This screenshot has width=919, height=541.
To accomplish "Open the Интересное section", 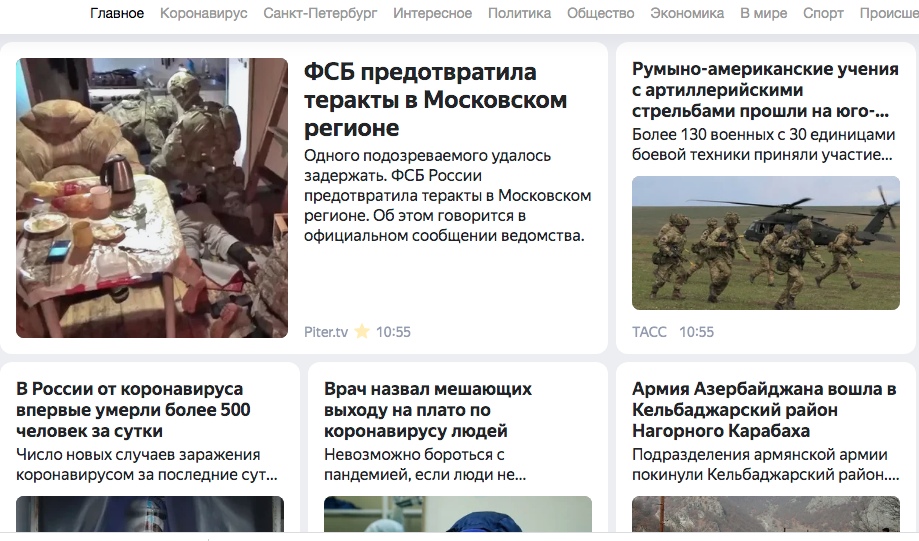I will pos(433,13).
